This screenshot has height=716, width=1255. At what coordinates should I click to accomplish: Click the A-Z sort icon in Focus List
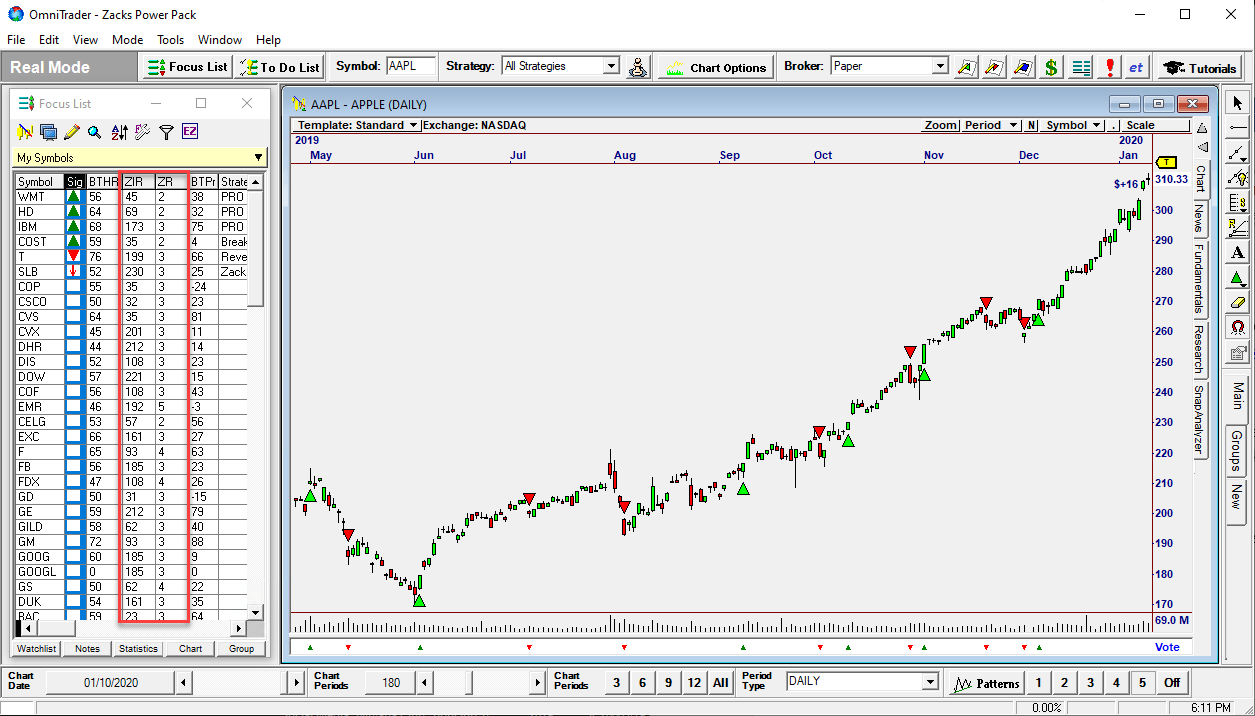[x=120, y=132]
